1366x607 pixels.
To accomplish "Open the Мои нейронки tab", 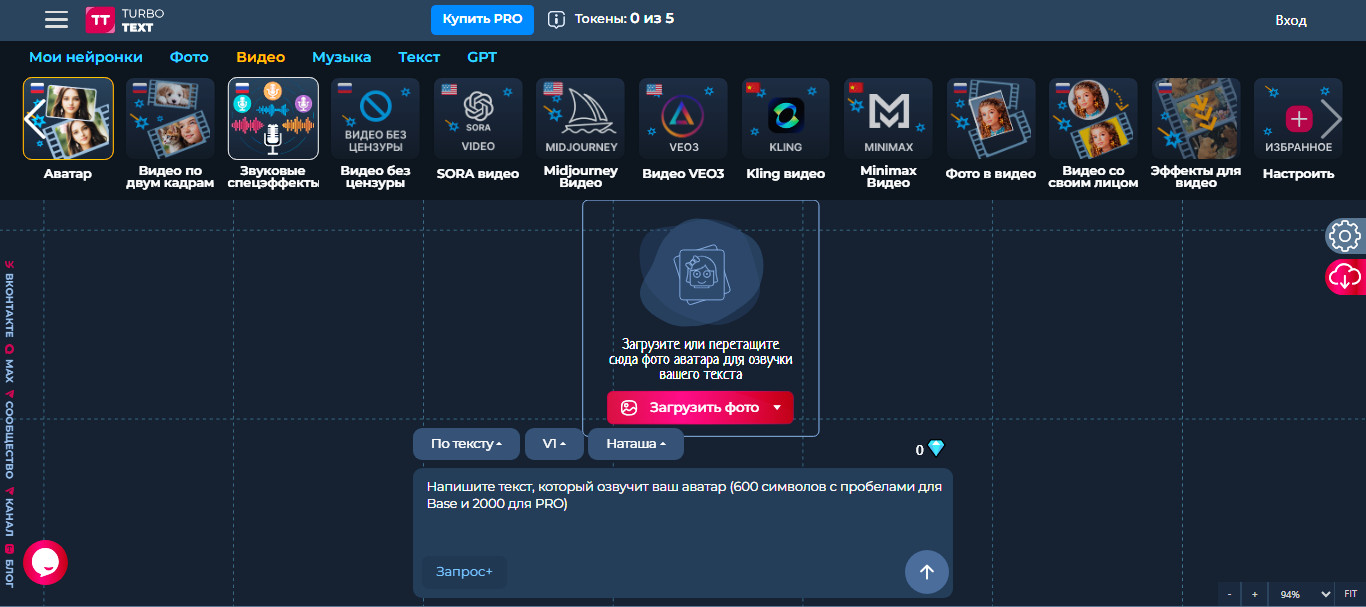I will pyautogui.click(x=86, y=57).
